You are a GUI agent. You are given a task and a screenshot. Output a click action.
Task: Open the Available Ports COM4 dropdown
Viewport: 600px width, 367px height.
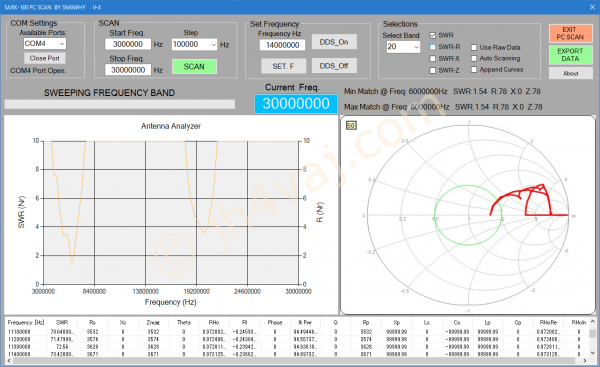pos(45,44)
